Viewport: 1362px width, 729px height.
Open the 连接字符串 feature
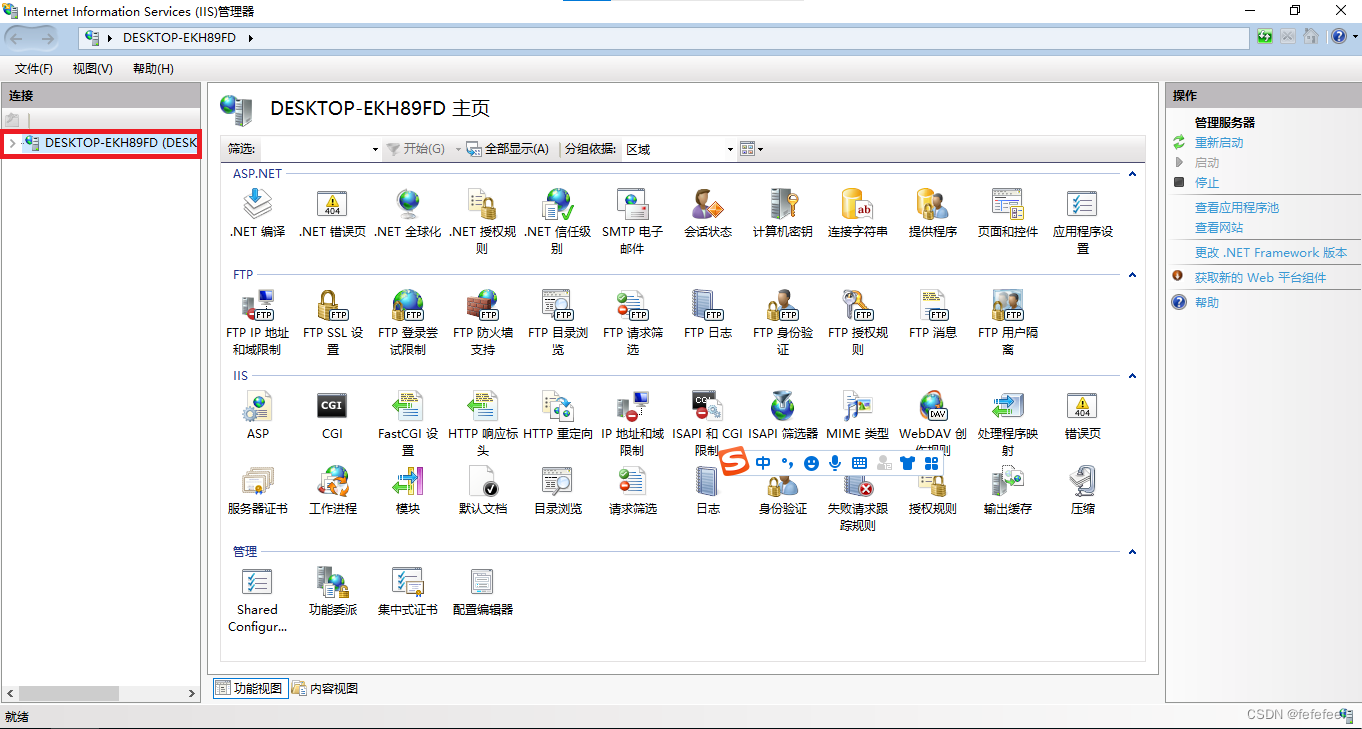point(857,214)
